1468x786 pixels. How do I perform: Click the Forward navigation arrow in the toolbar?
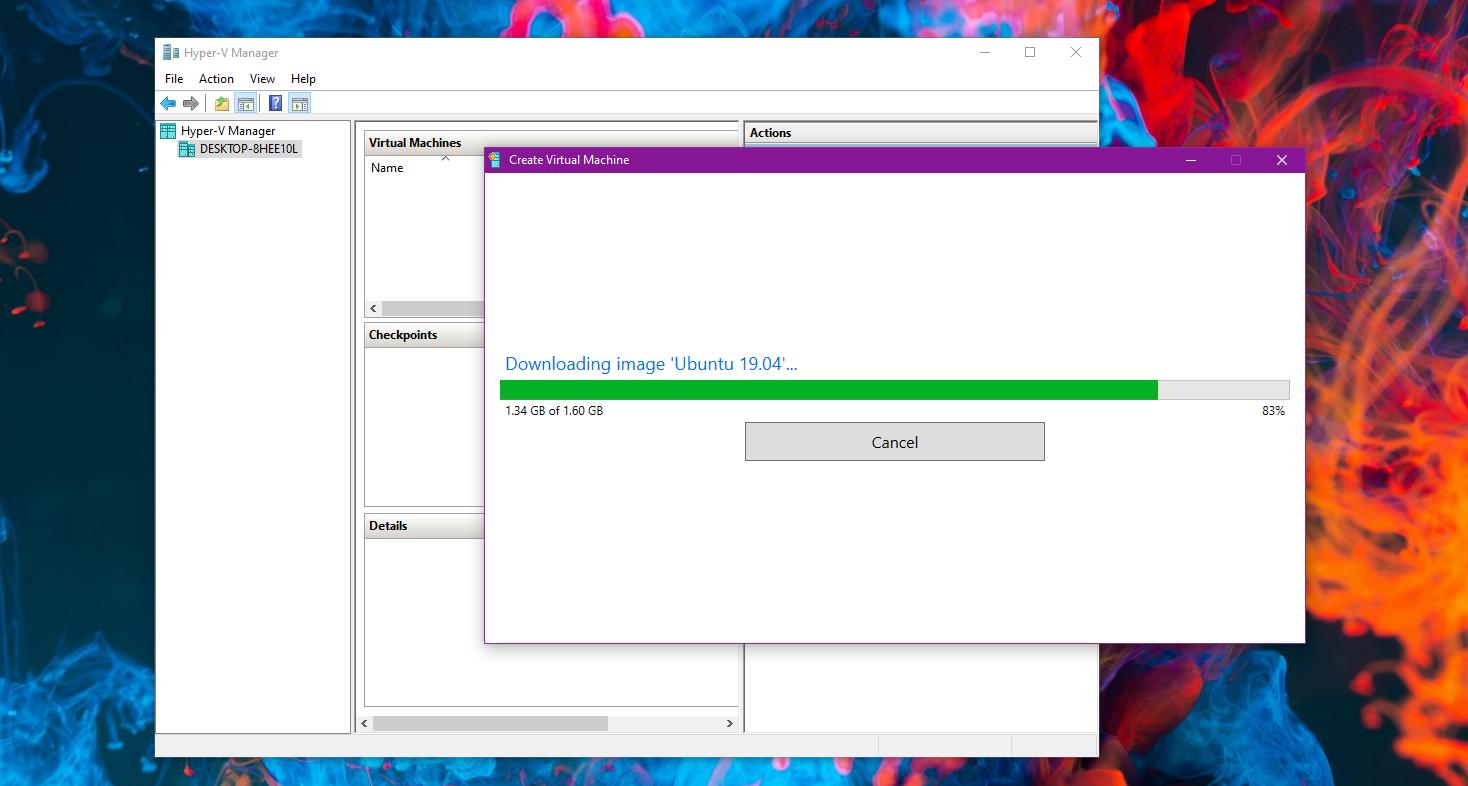tap(191, 103)
